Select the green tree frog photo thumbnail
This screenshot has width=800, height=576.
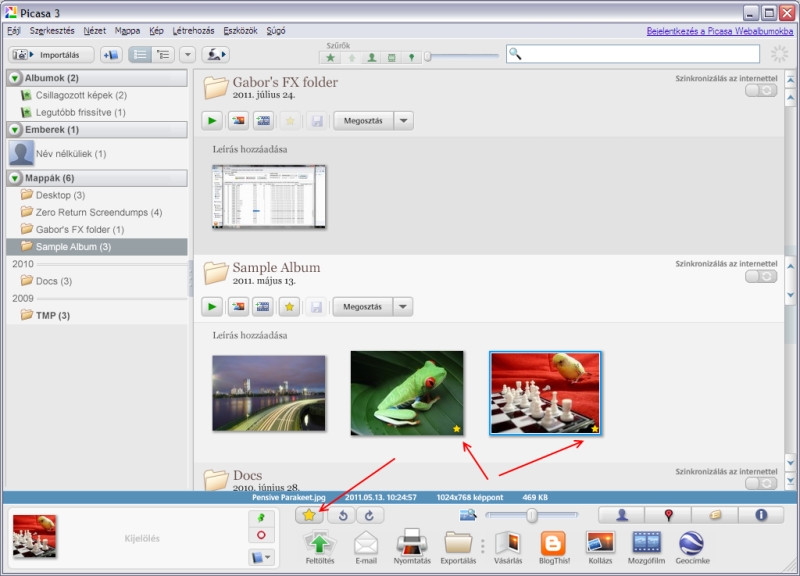point(407,393)
